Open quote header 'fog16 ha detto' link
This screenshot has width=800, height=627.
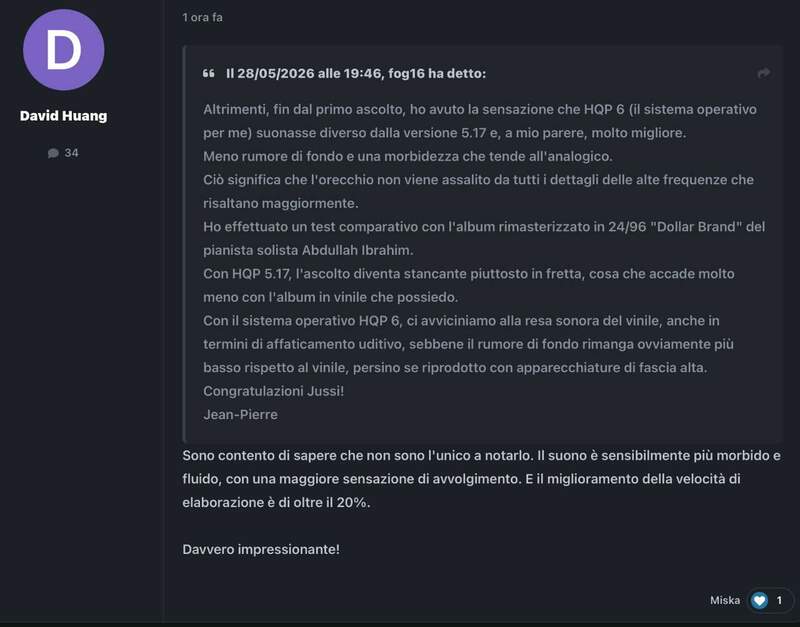(356, 73)
